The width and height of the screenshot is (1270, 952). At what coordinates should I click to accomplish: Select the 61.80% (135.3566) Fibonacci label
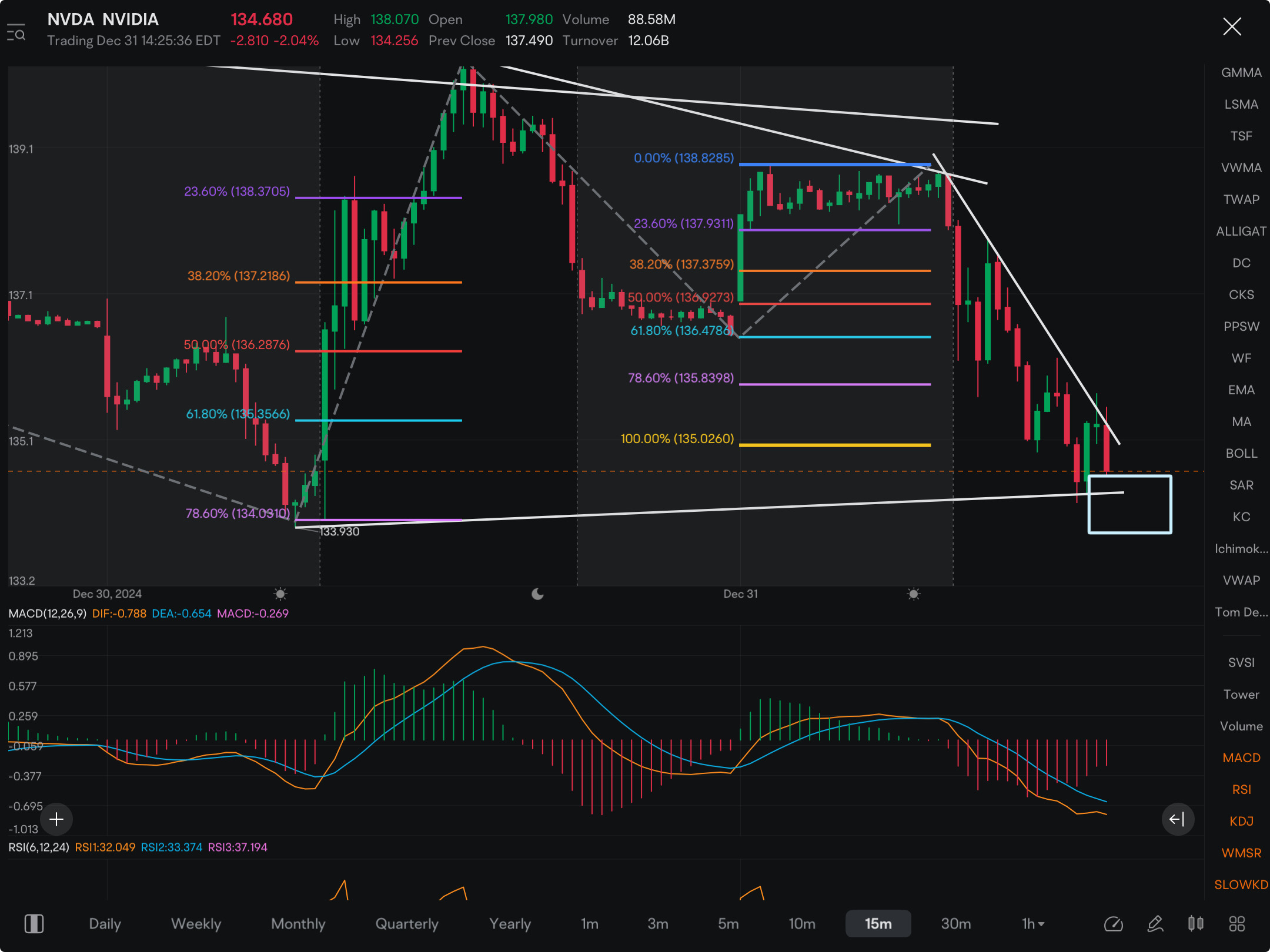[238, 414]
